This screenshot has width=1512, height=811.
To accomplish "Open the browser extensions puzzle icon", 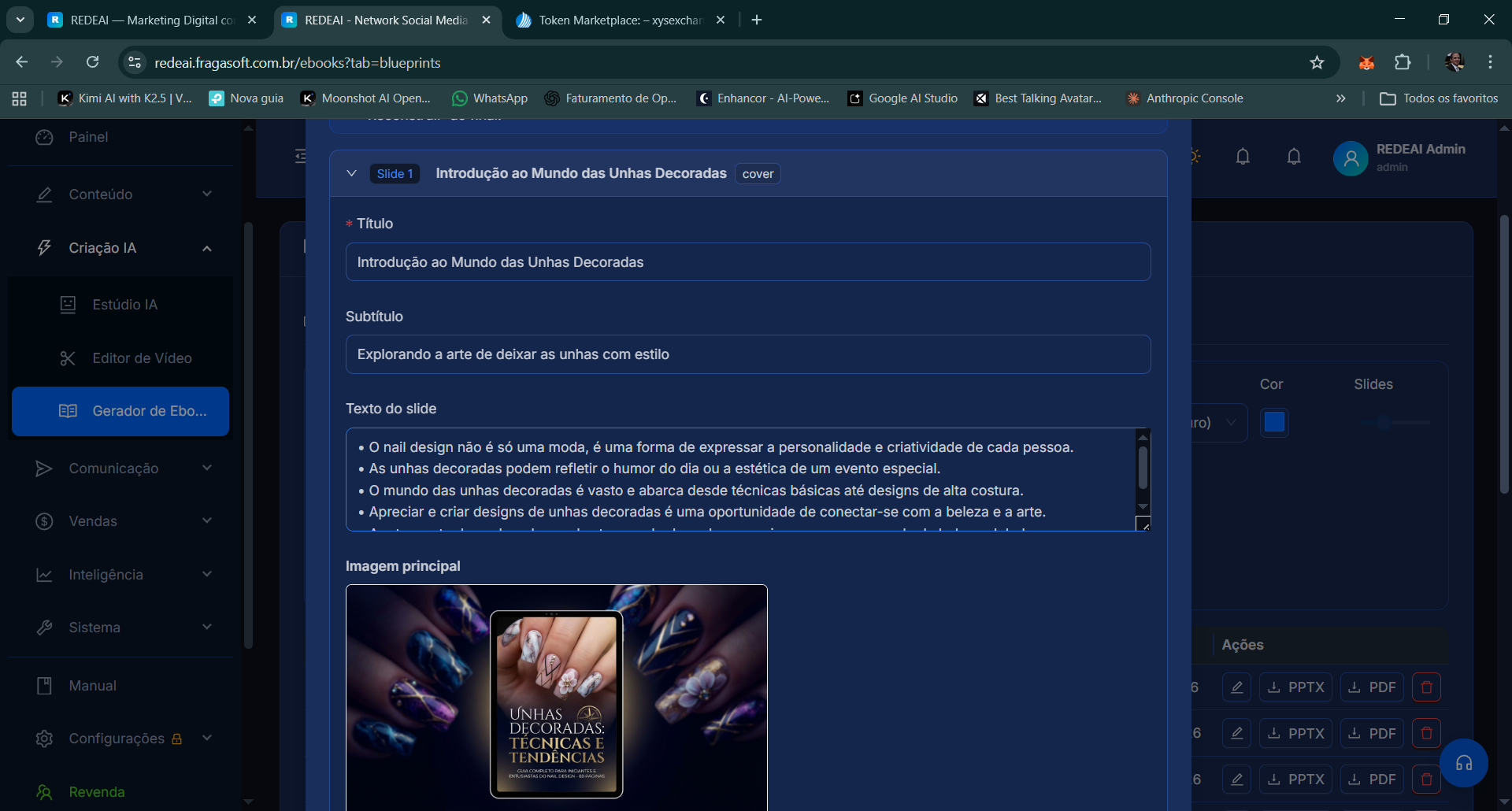I will click(1403, 62).
